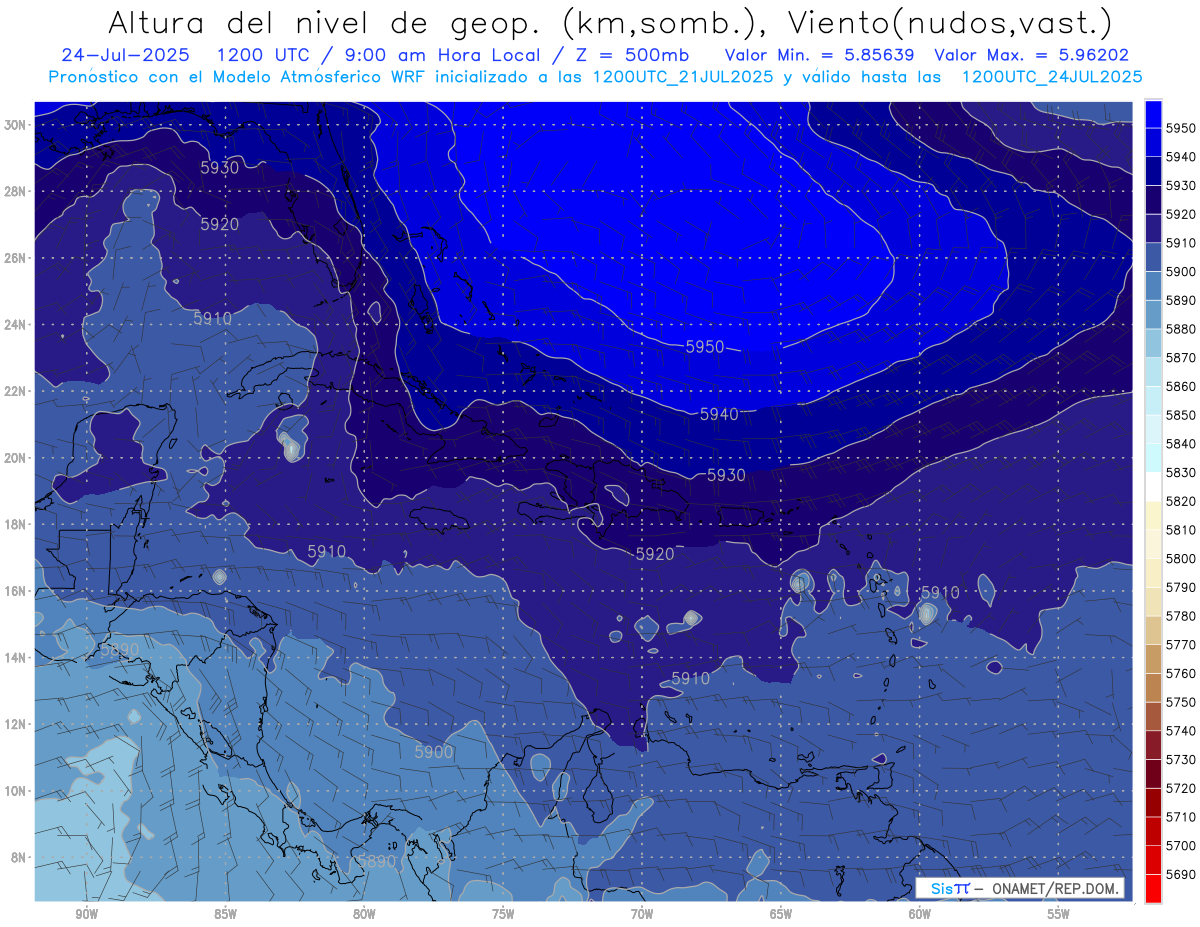Click the 5760 value on the colorbar
The width and height of the screenshot is (1200, 927).
tap(1181, 674)
